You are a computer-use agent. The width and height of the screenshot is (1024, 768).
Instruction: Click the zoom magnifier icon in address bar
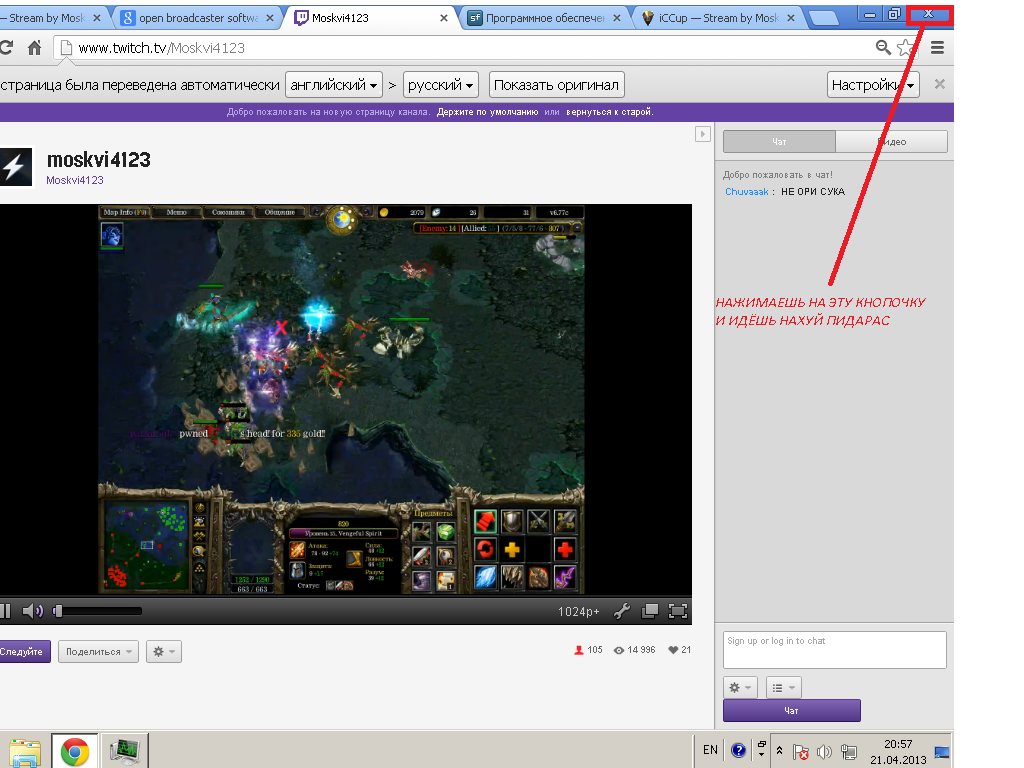[x=883, y=47]
